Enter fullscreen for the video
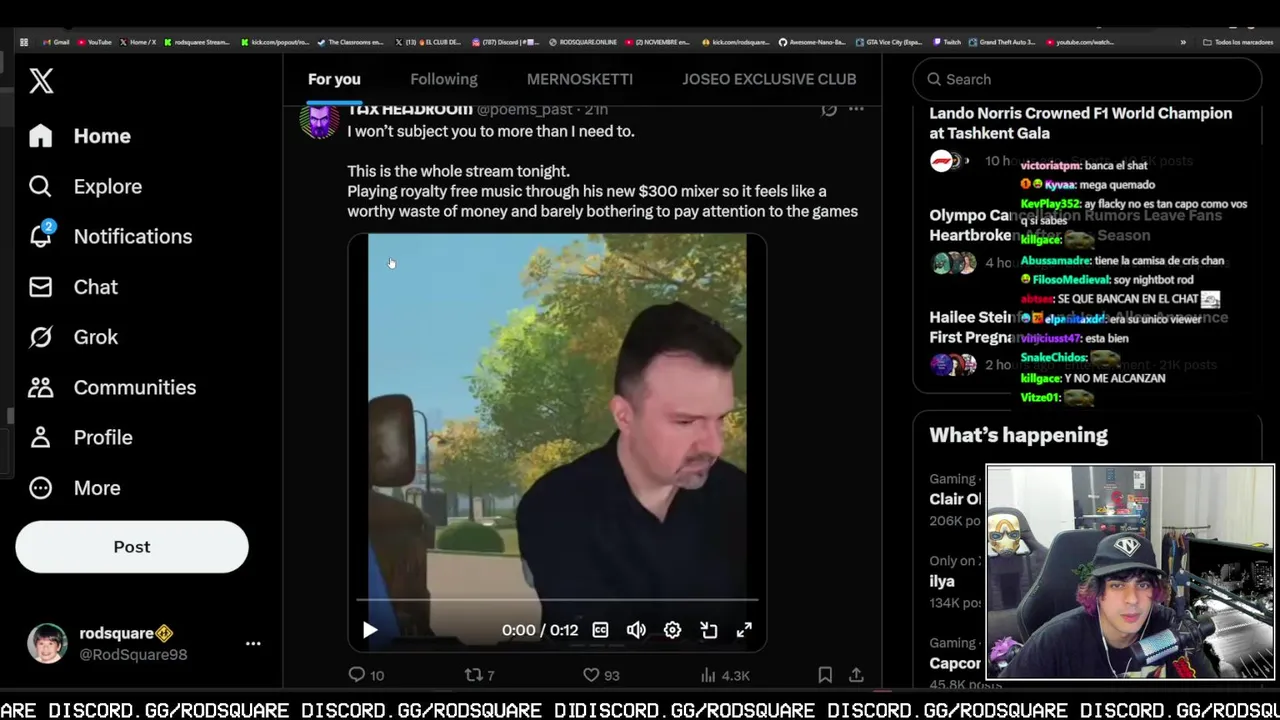The height and width of the screenshot is (720, 1280). [744, 630]
